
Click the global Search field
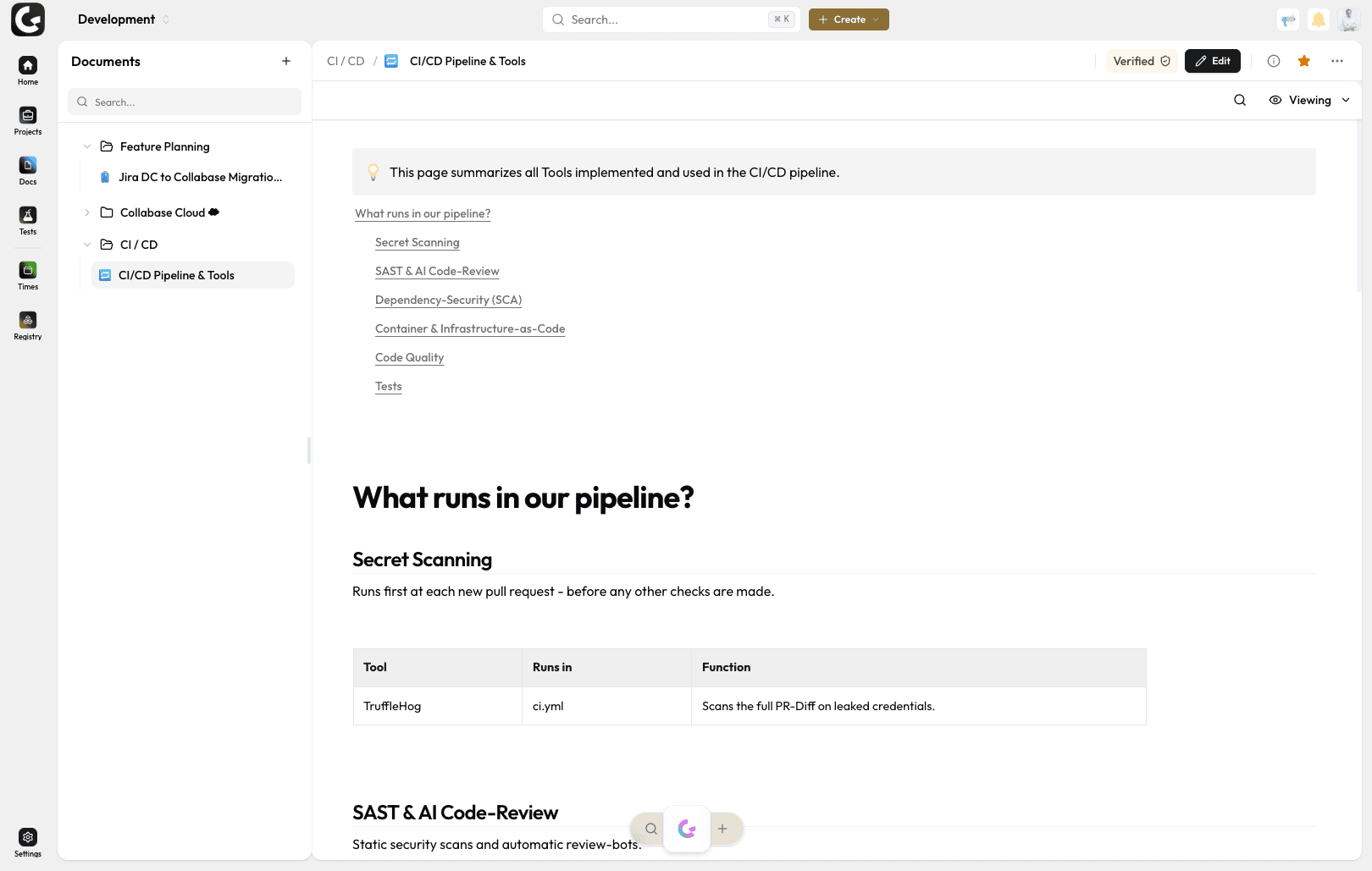point(672,19)
